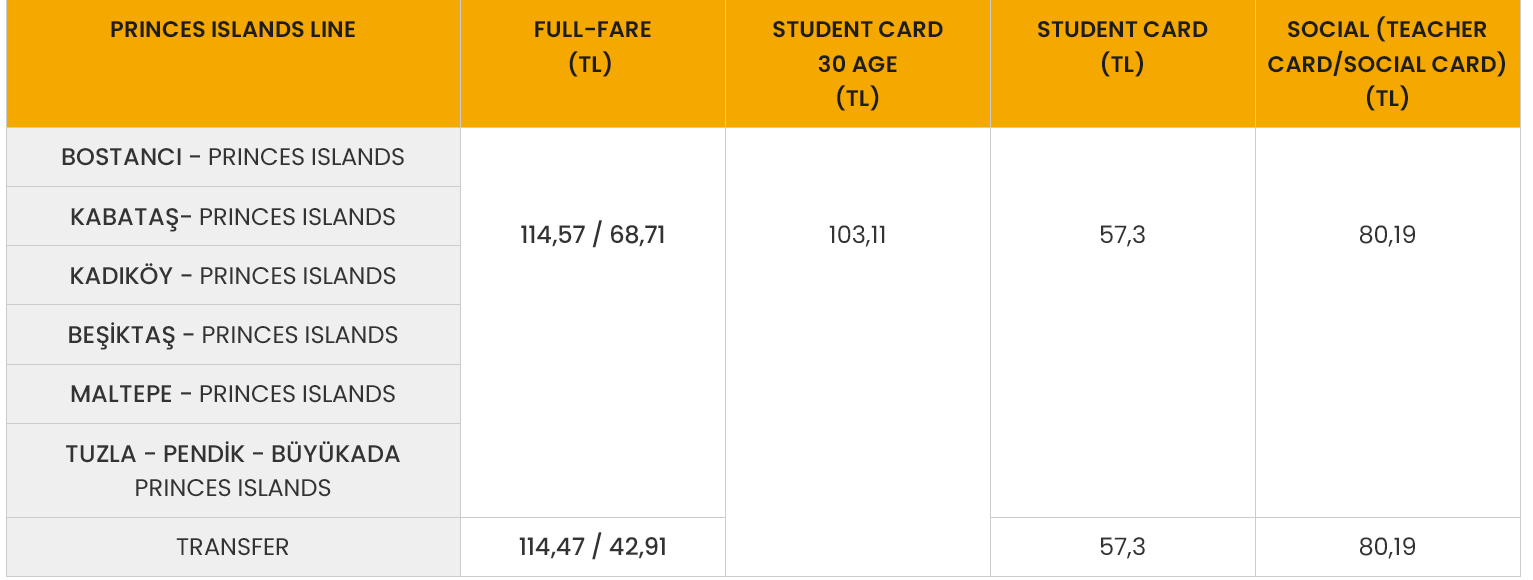Select the Kabataş - Princes Islands row
The height and width of the screenshot is (580, 1533).
pos(233,217)
